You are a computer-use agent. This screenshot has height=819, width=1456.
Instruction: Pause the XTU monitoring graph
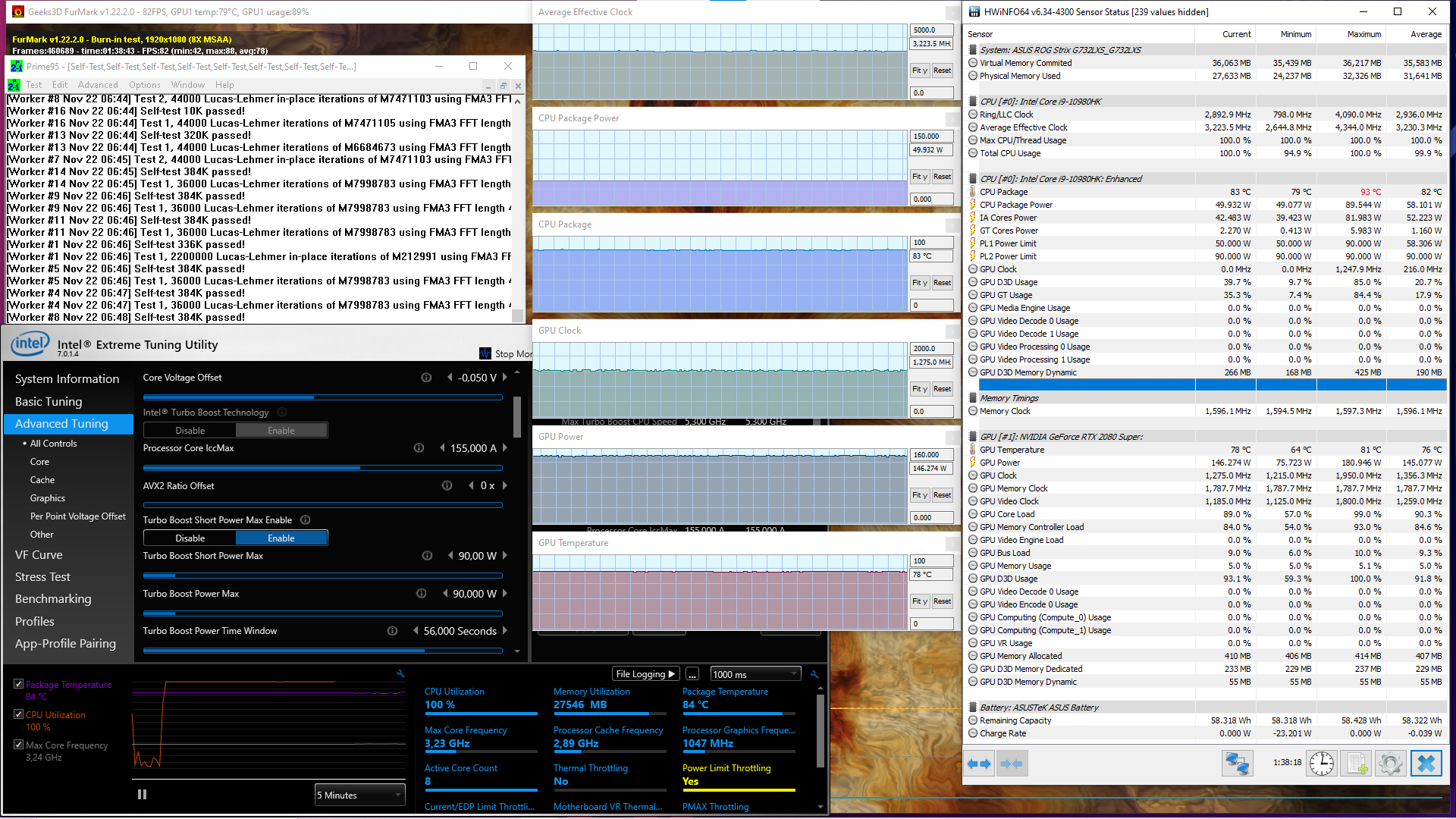click(142, 795)
